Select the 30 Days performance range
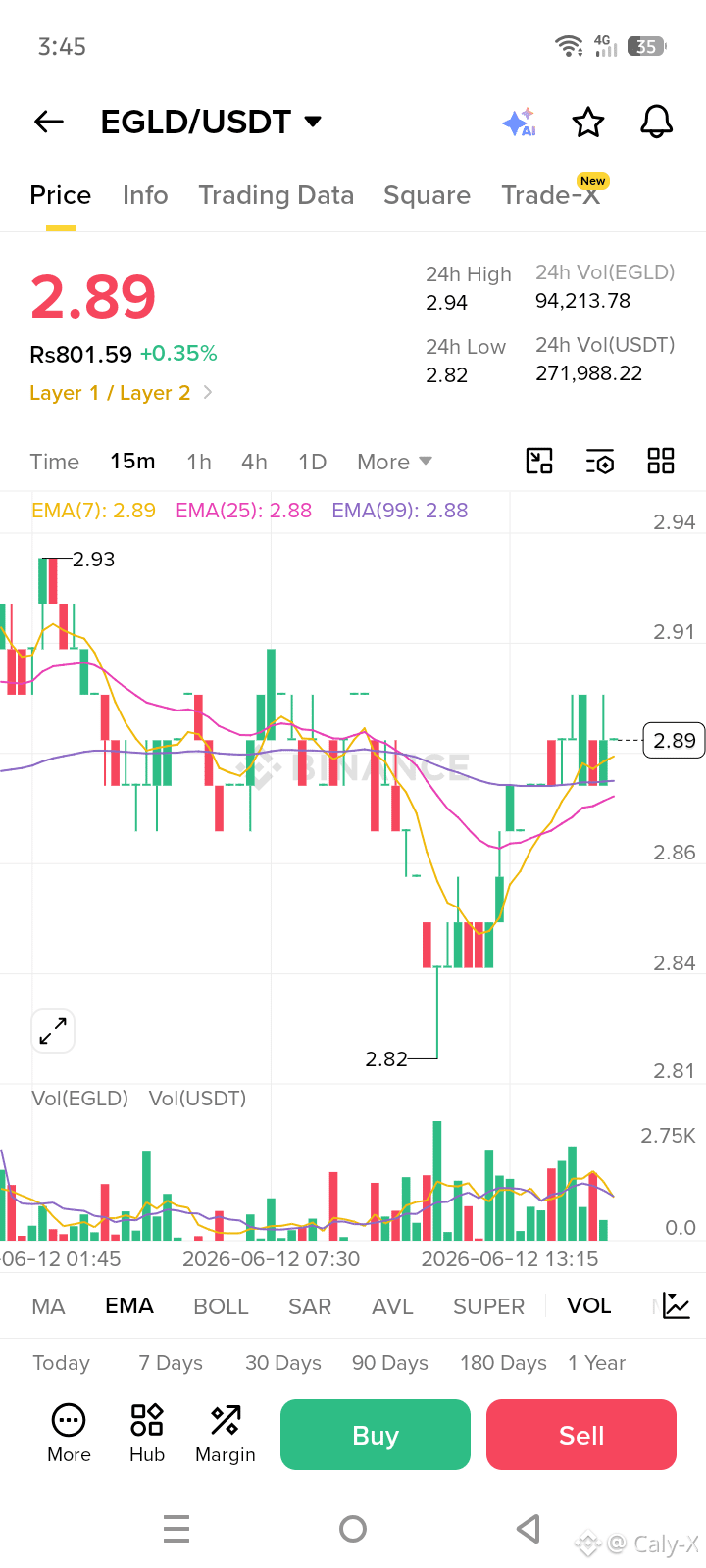This screenshot has height=1568, width=706. pyautogui.click(x=283, y=1363)
